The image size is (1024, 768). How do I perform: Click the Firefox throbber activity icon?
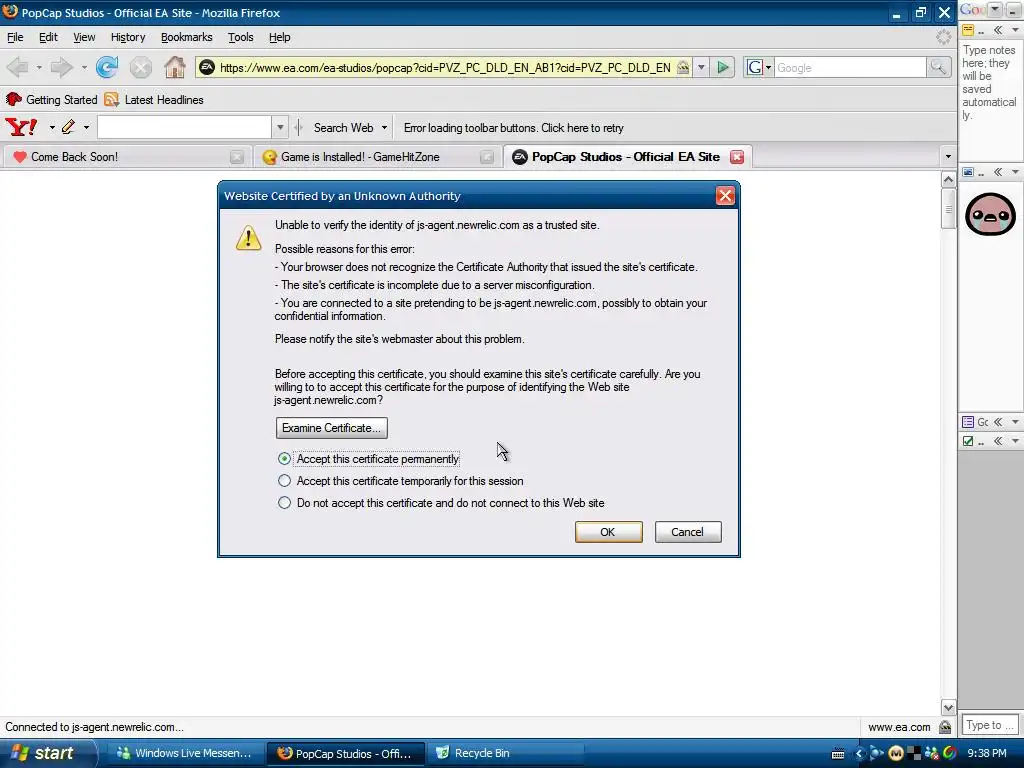[943, 37]
